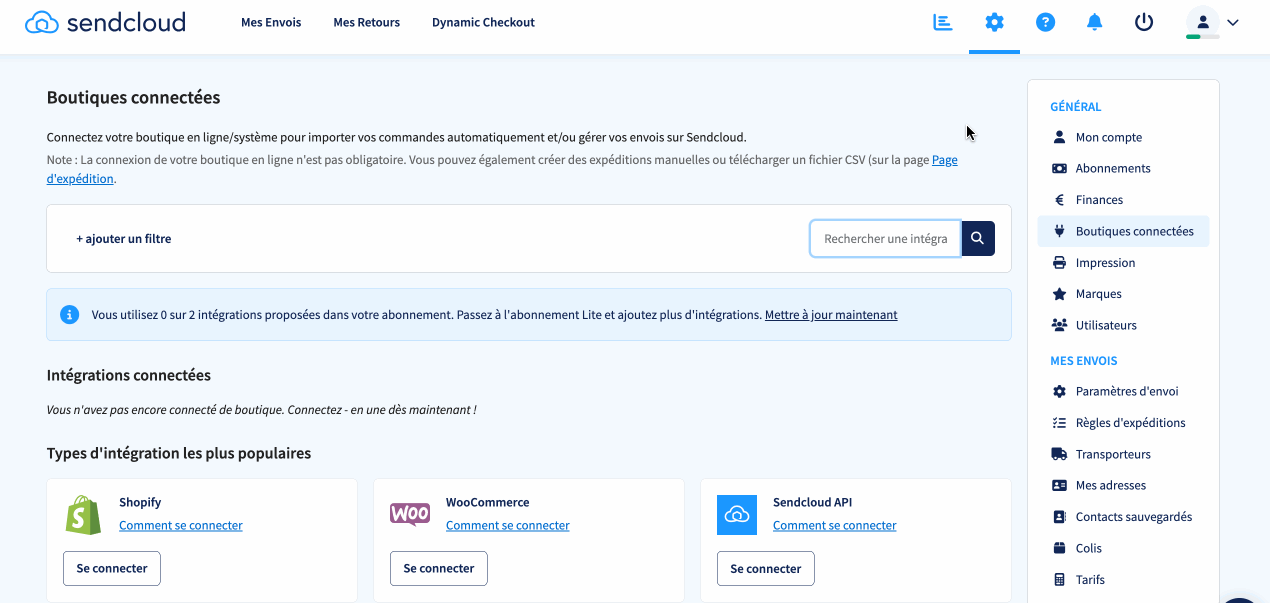
Task: Click the WooCommerce logo
Action: coord(410,514)
